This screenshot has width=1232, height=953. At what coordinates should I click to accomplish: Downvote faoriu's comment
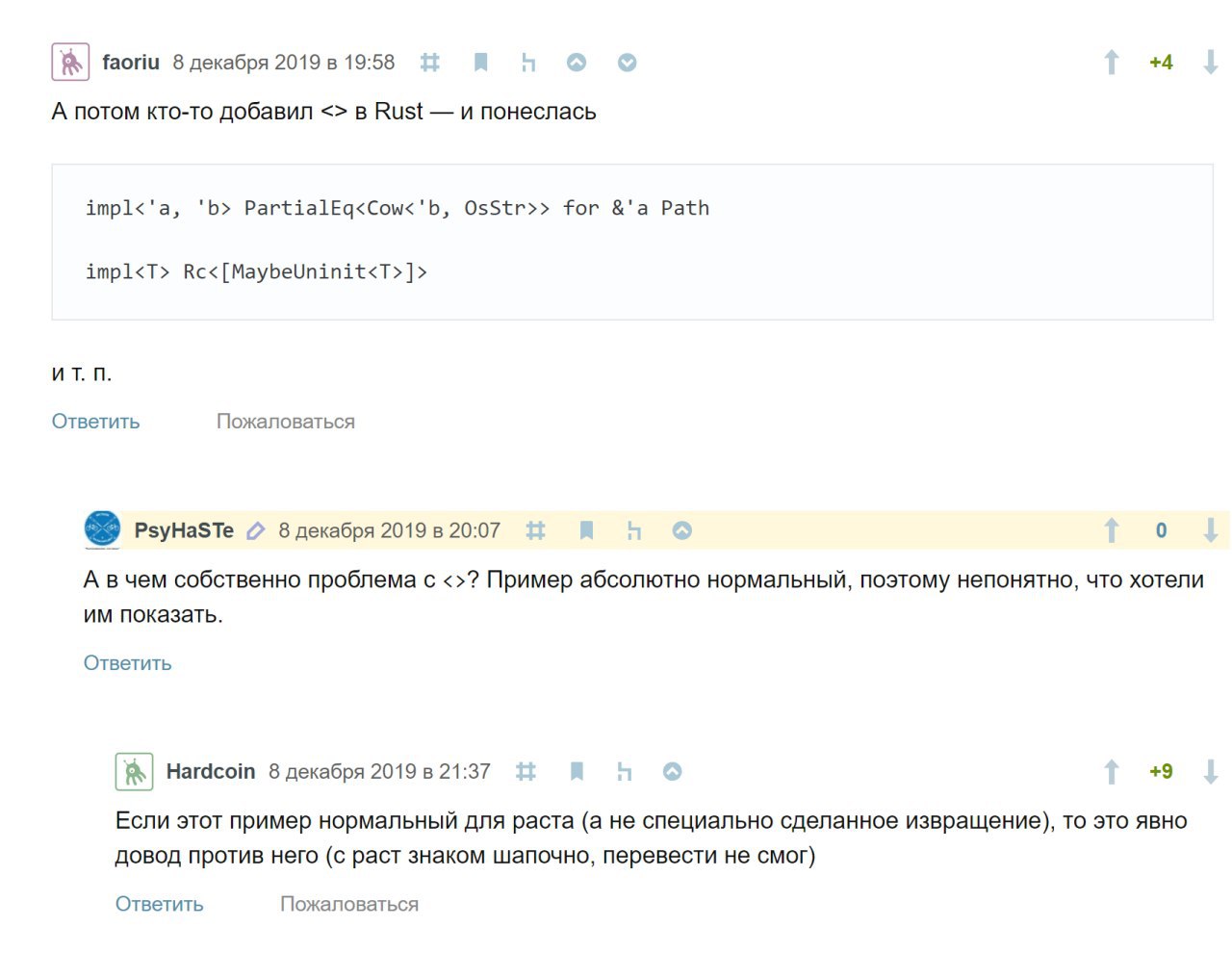pos(1211,63)
